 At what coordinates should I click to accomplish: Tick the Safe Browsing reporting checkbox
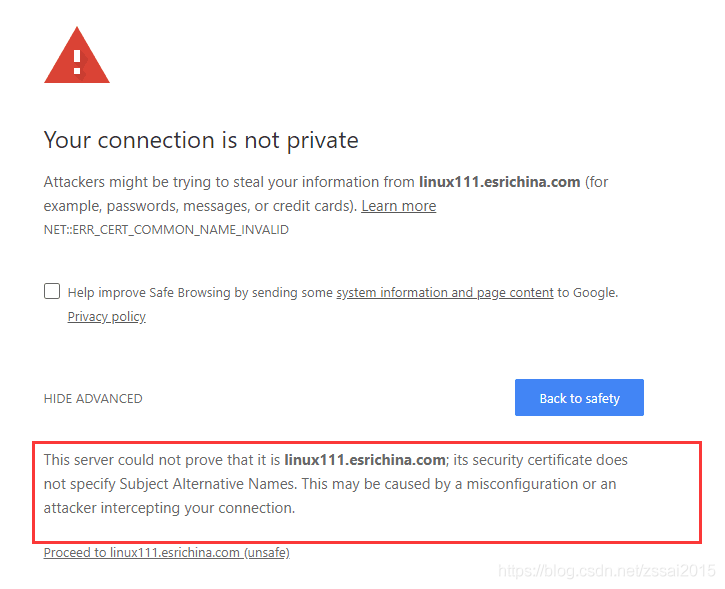(x=52, y=291)
